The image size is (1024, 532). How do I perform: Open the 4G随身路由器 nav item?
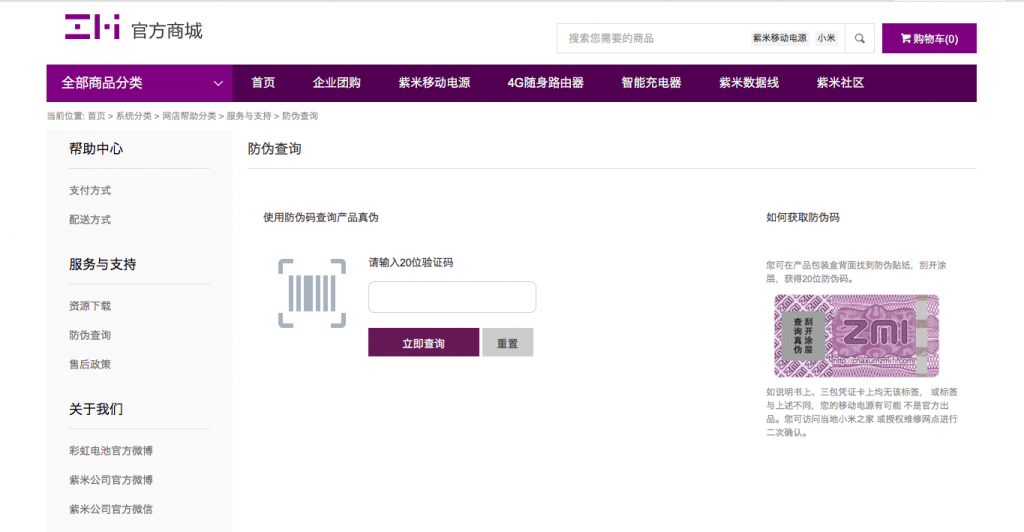[x=545, y=83]
